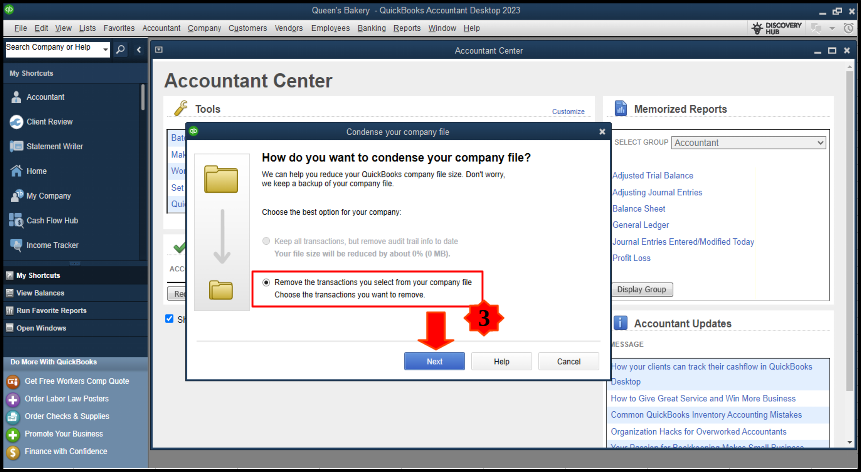This screenshot has width=861, height=472.
Task: Open the Accountant shortcut icon
Action: [16, 97]
